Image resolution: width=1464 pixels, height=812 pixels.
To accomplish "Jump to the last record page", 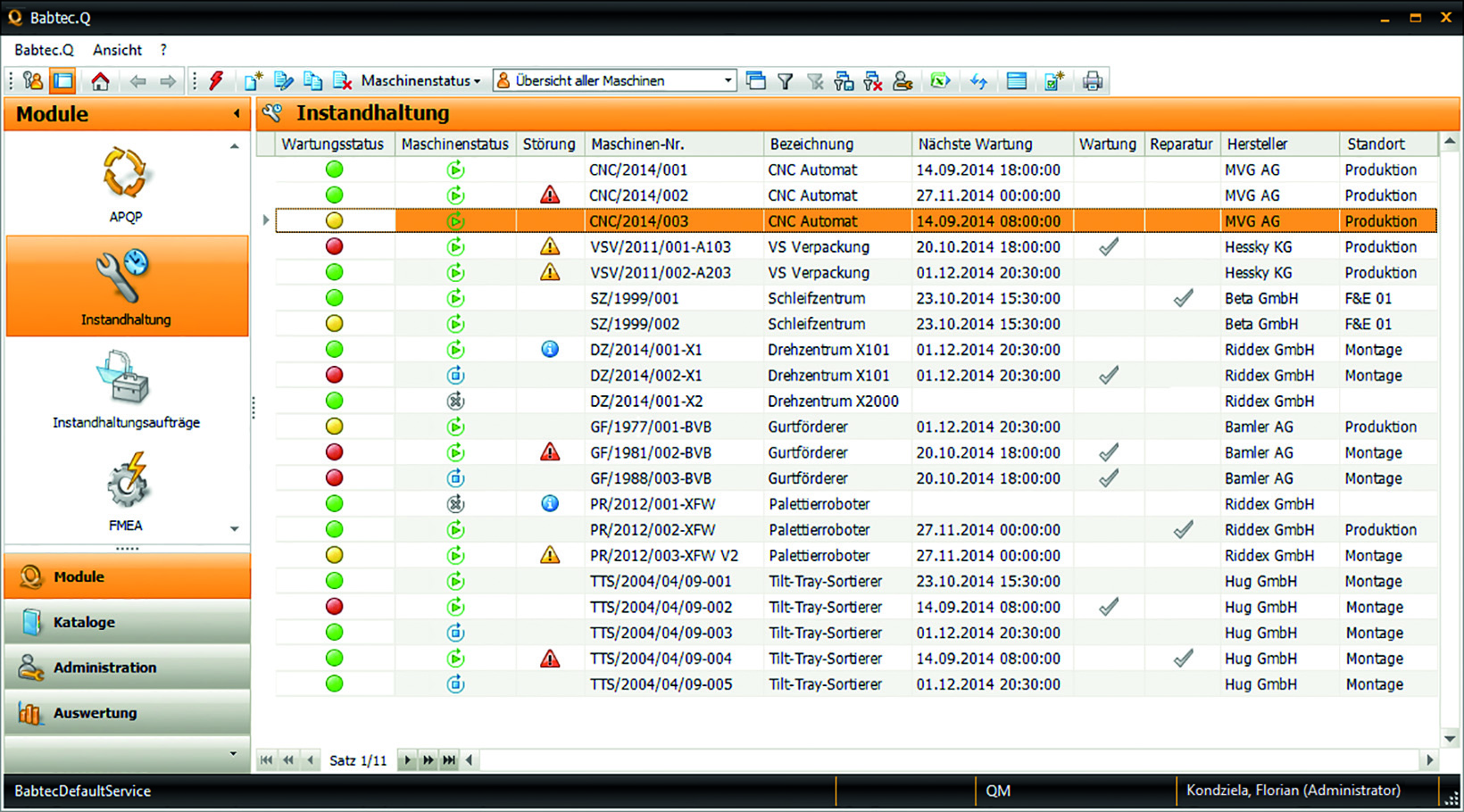I will tap(449, 759).
